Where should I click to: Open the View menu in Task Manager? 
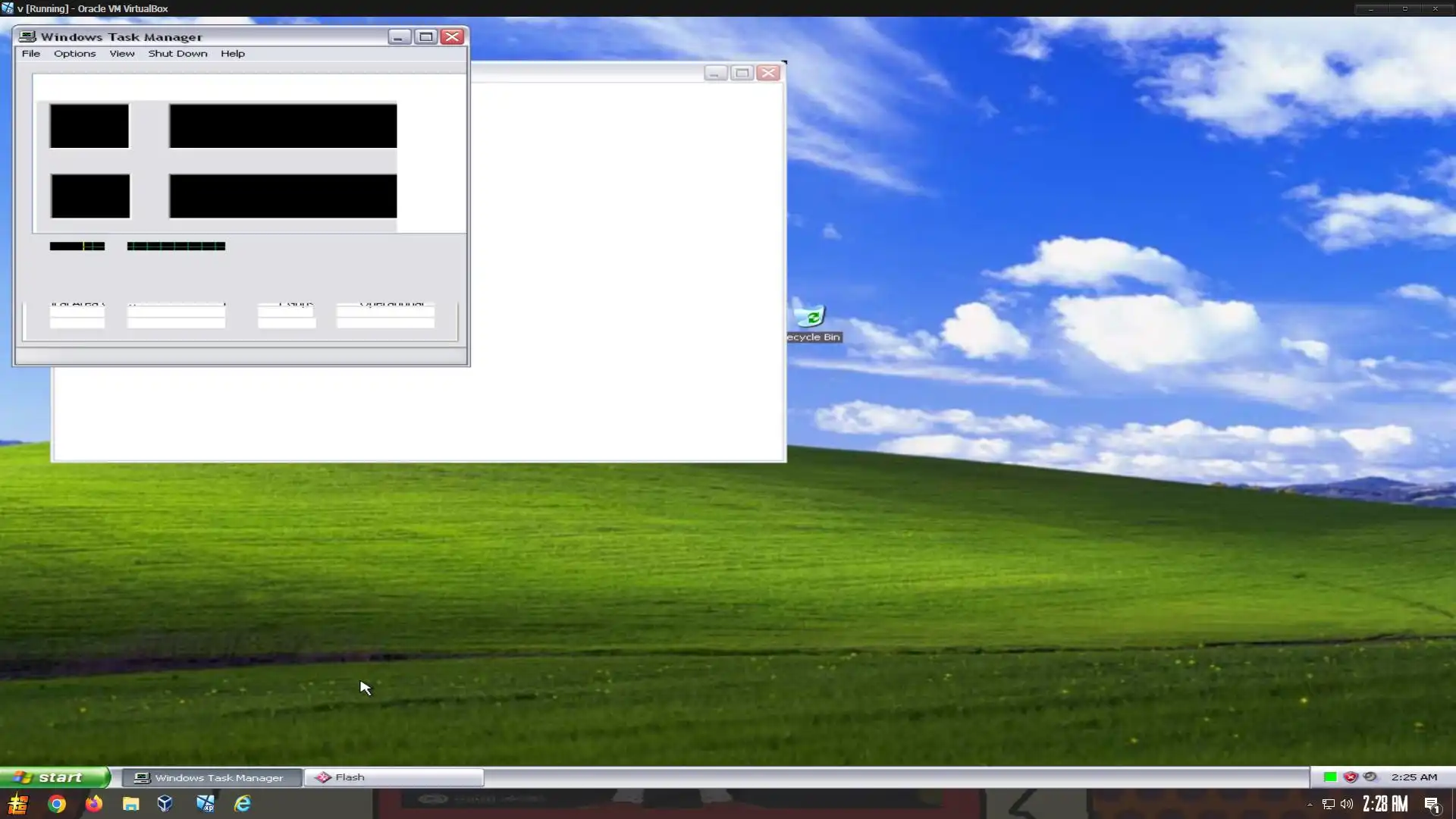coord(121,54)
